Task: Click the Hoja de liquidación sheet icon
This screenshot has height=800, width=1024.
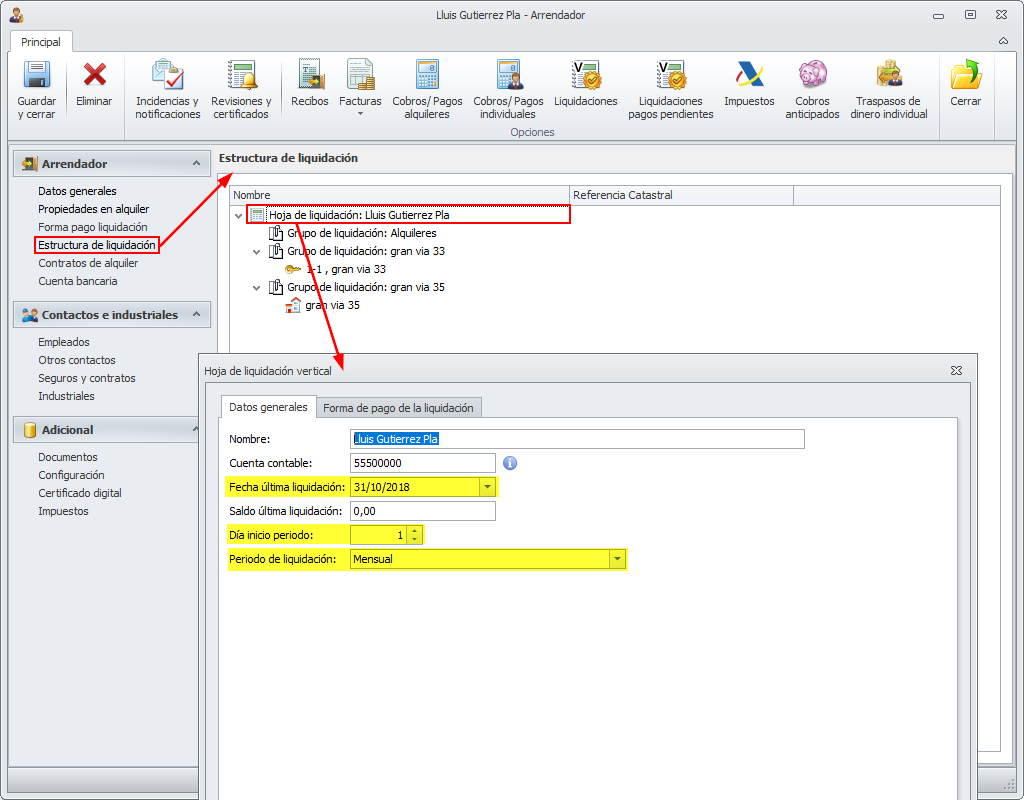Action: [257, 215]
